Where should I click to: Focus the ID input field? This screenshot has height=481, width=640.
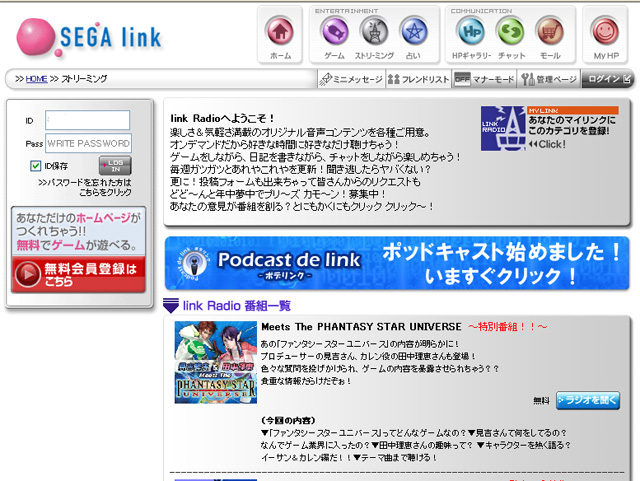coord(88,120)
